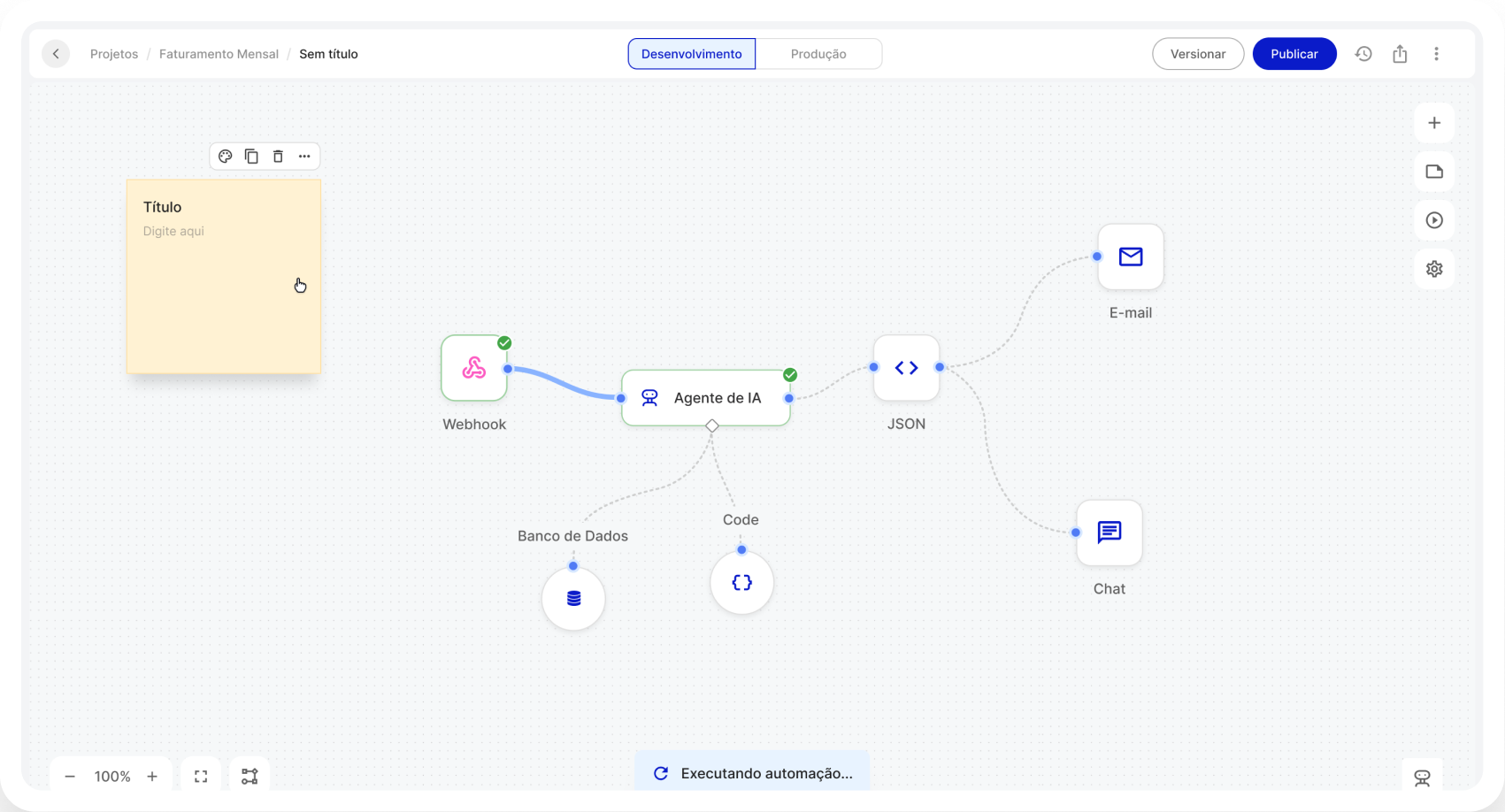The image size is (1505, 812).
Task: Select the Chat node
Action: pos(1109,532)
